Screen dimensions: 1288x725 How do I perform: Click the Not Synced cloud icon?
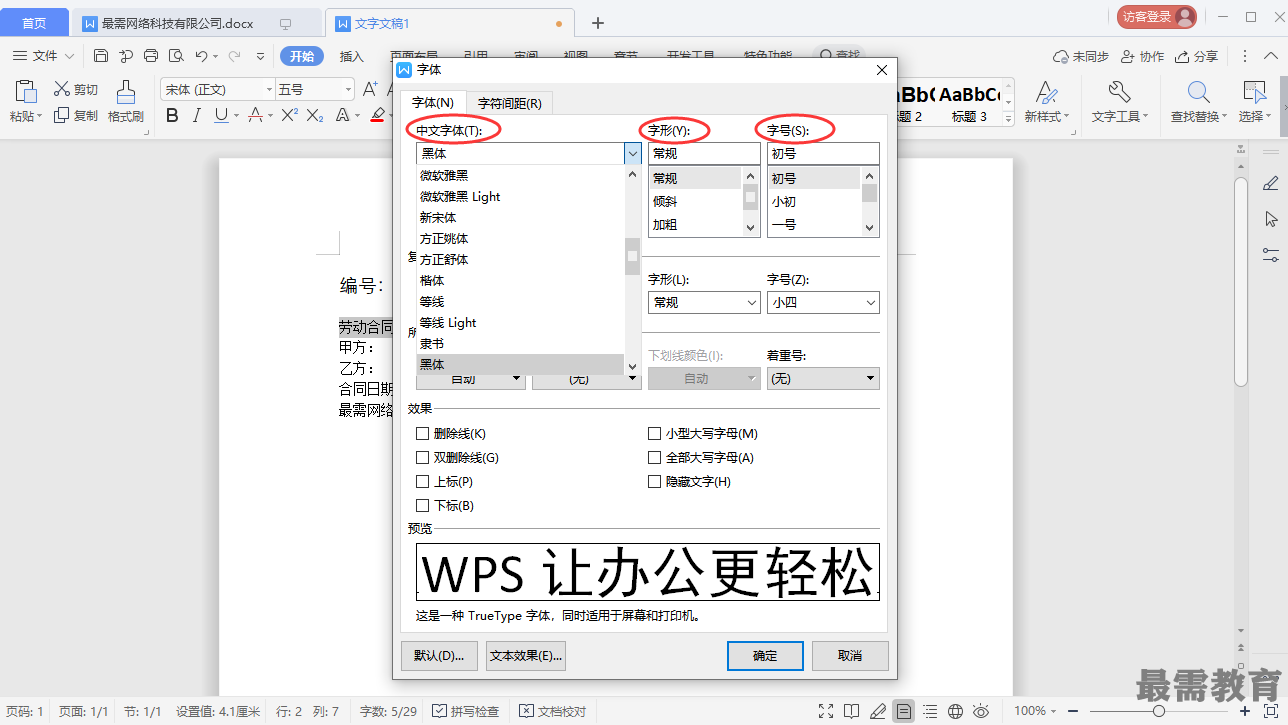click(1061, 56)
